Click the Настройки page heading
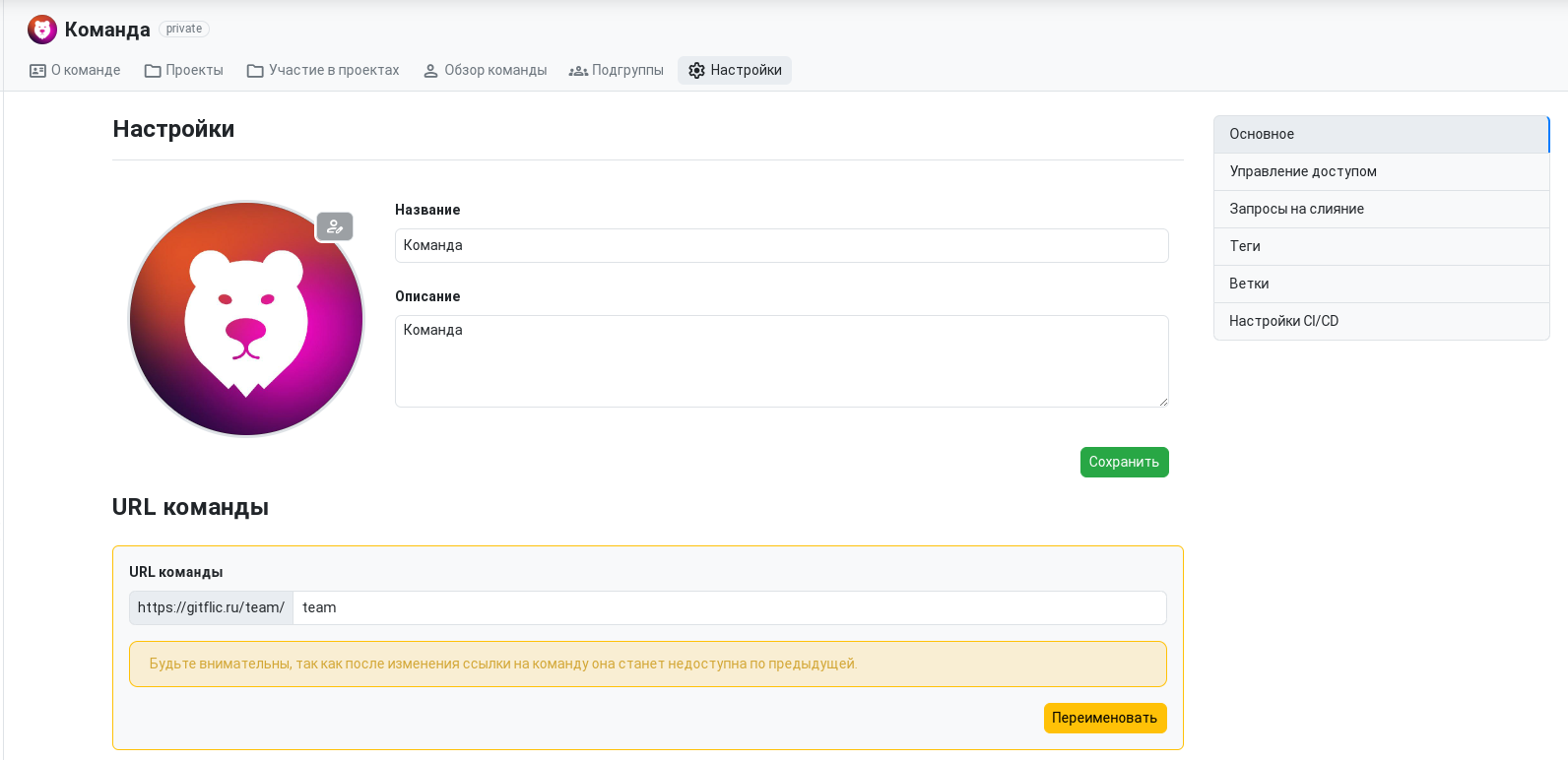 click(173, 130)
